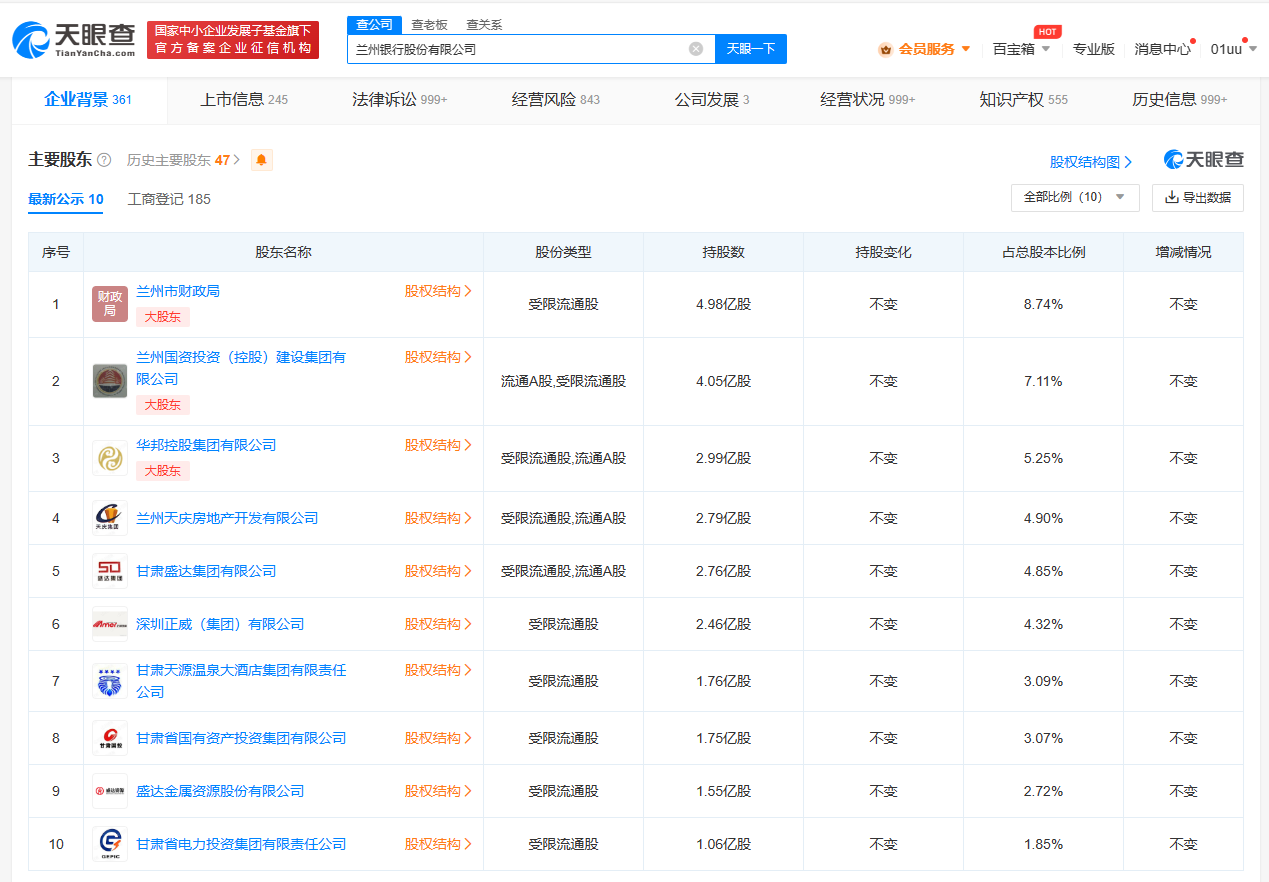The width and height of the screenshot is (1269, 882).
Task: Click the bell notification icon beside 历史主要股东
Action: tap(261, 159)
